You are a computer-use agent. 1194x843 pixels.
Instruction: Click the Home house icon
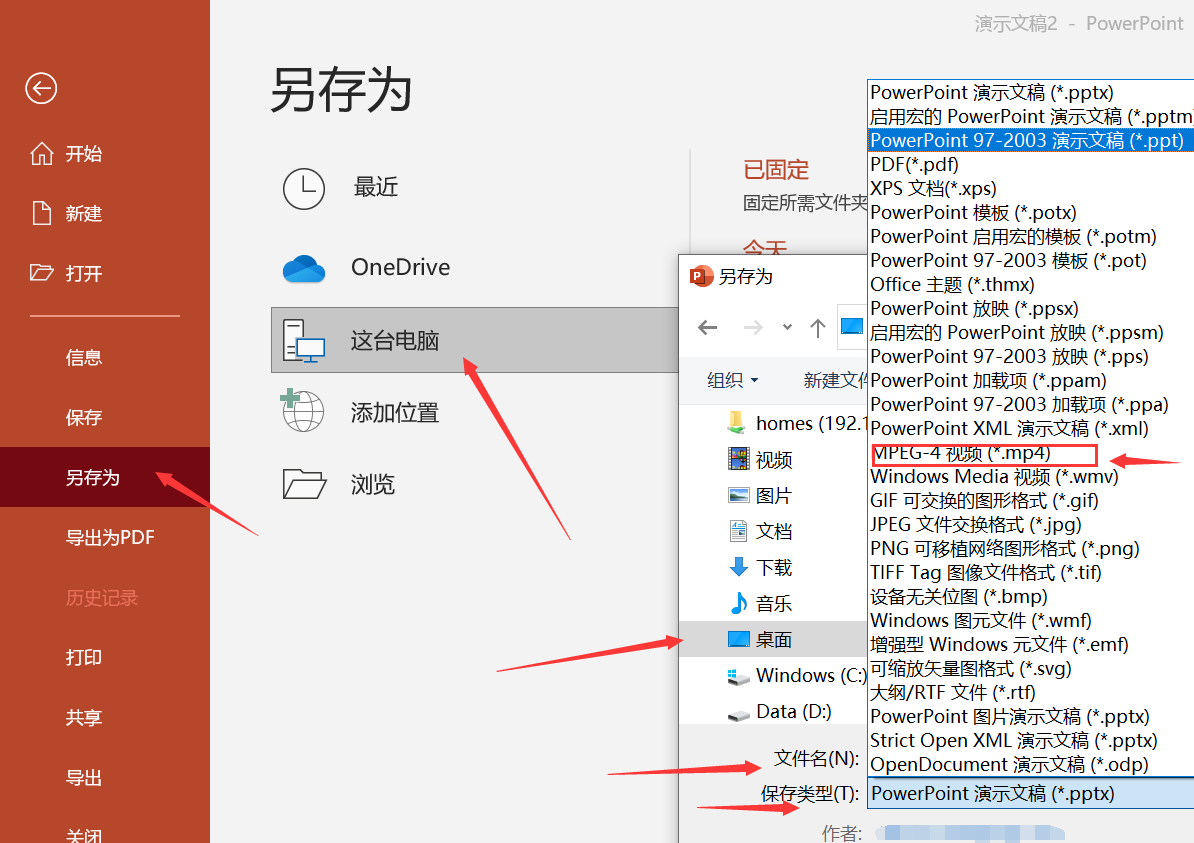click(42, 153)
